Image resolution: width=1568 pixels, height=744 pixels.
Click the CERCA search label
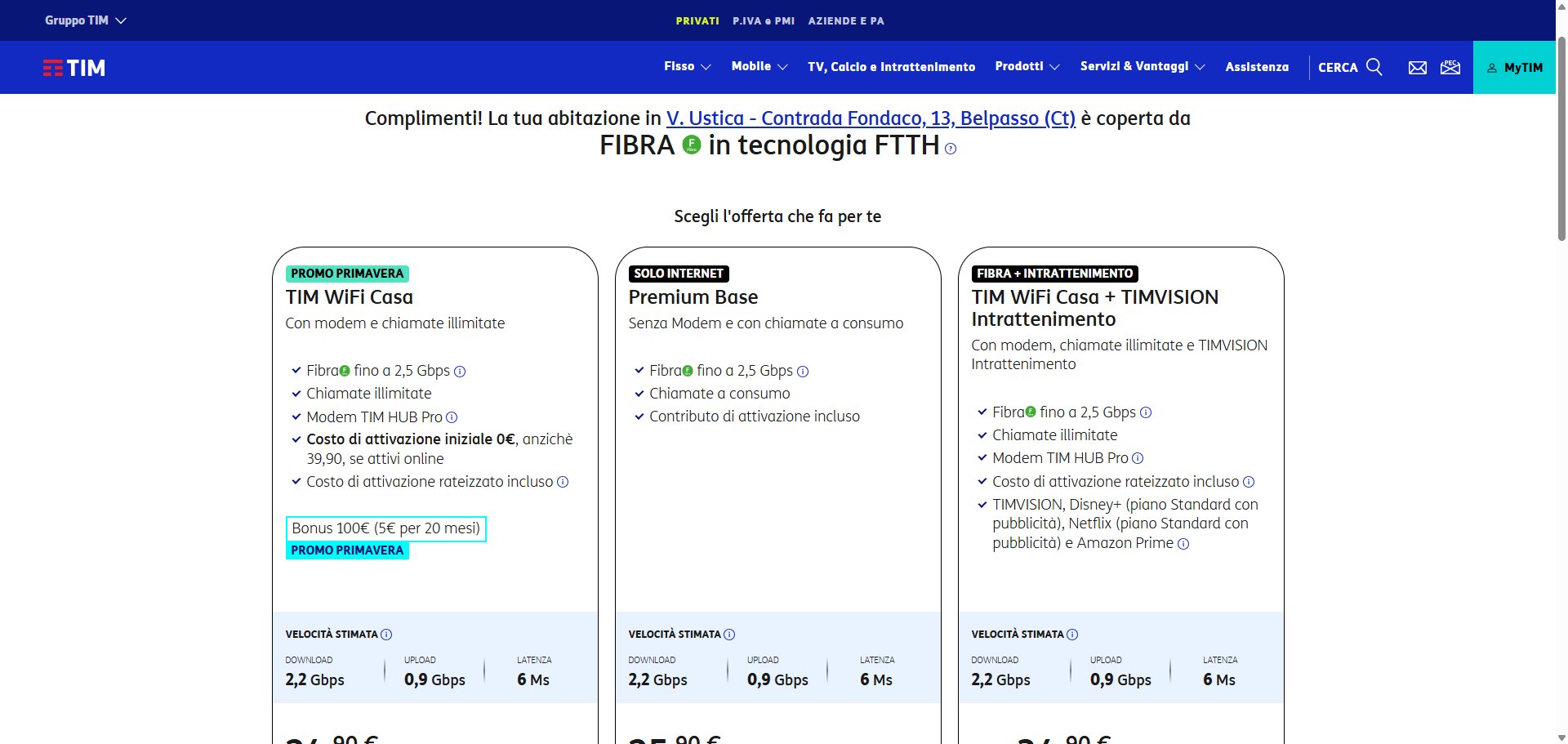click(x=1338, y=68)
